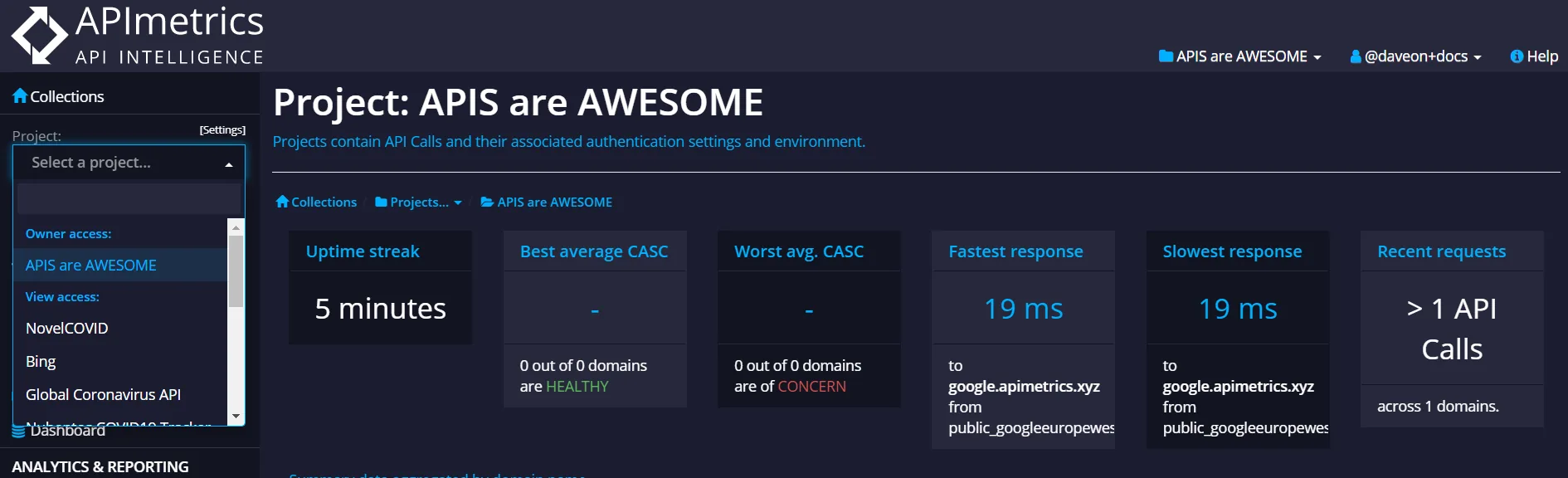Viewport: 1568px width, 478px height.
Task: Click the Collections home icon in sidebar
Action: click(x=20, y=96)
